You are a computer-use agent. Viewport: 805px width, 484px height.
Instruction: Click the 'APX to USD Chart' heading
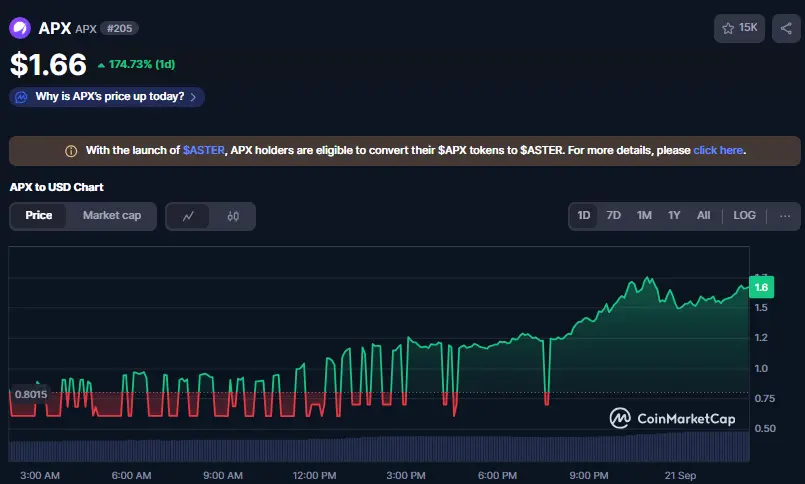[56, 187]
